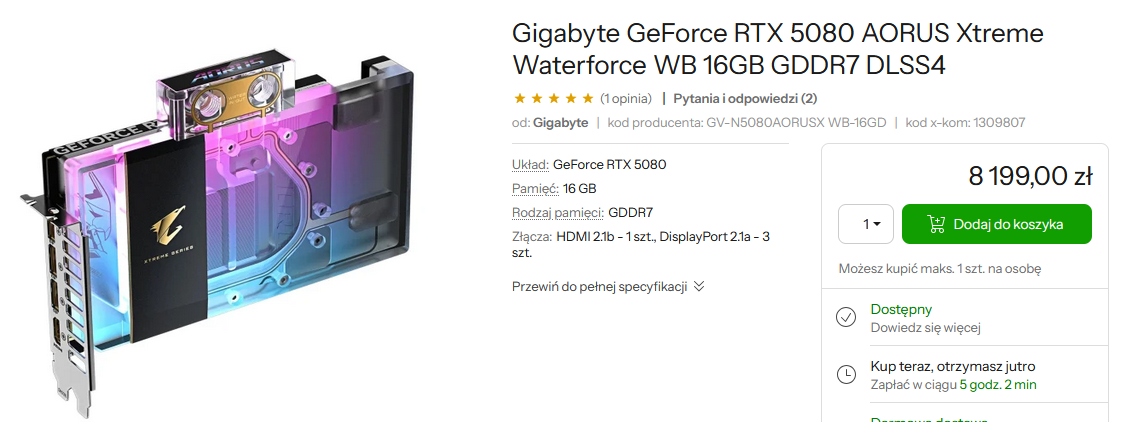This screenshot has width=1143, height=422.
Task: Click the availability checkmark circle icon
Action: [x=846, y=318]
